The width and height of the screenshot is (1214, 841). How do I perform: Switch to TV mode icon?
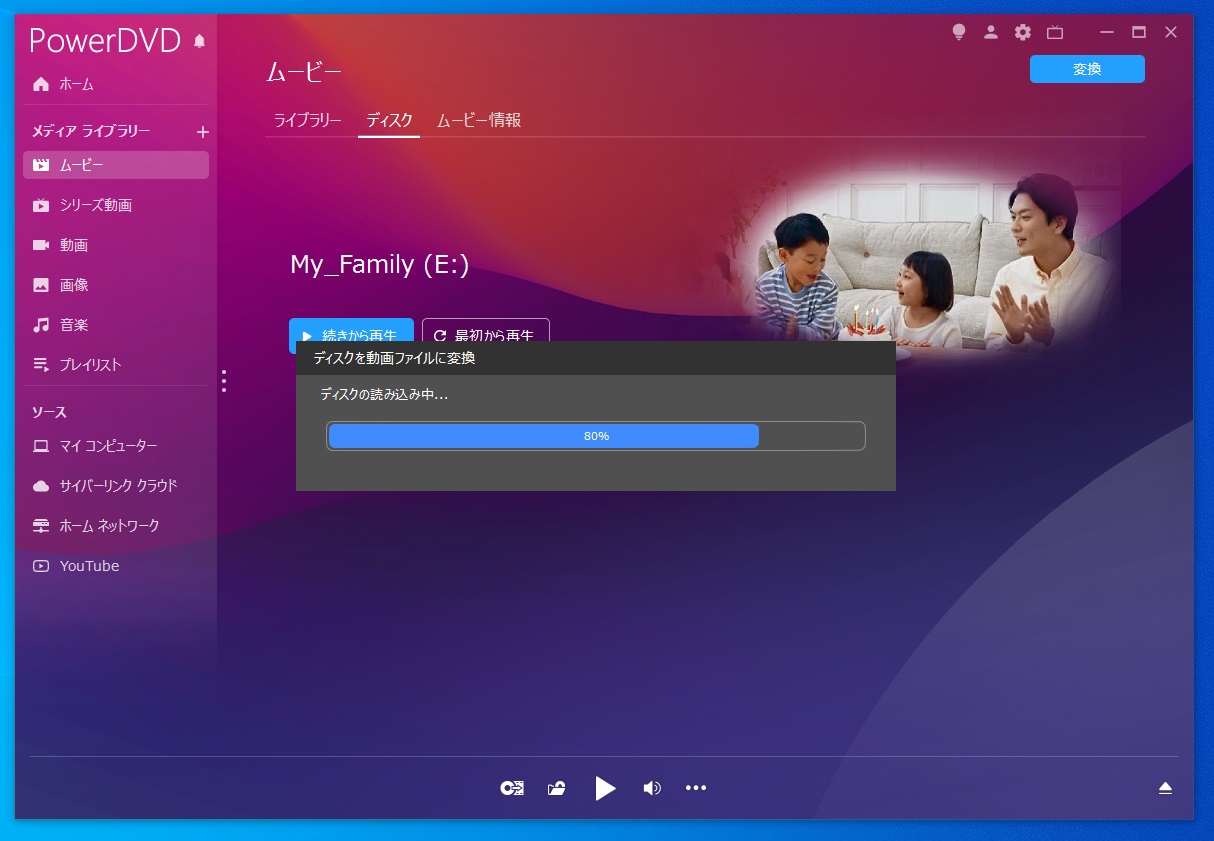tap(1055, 32)
